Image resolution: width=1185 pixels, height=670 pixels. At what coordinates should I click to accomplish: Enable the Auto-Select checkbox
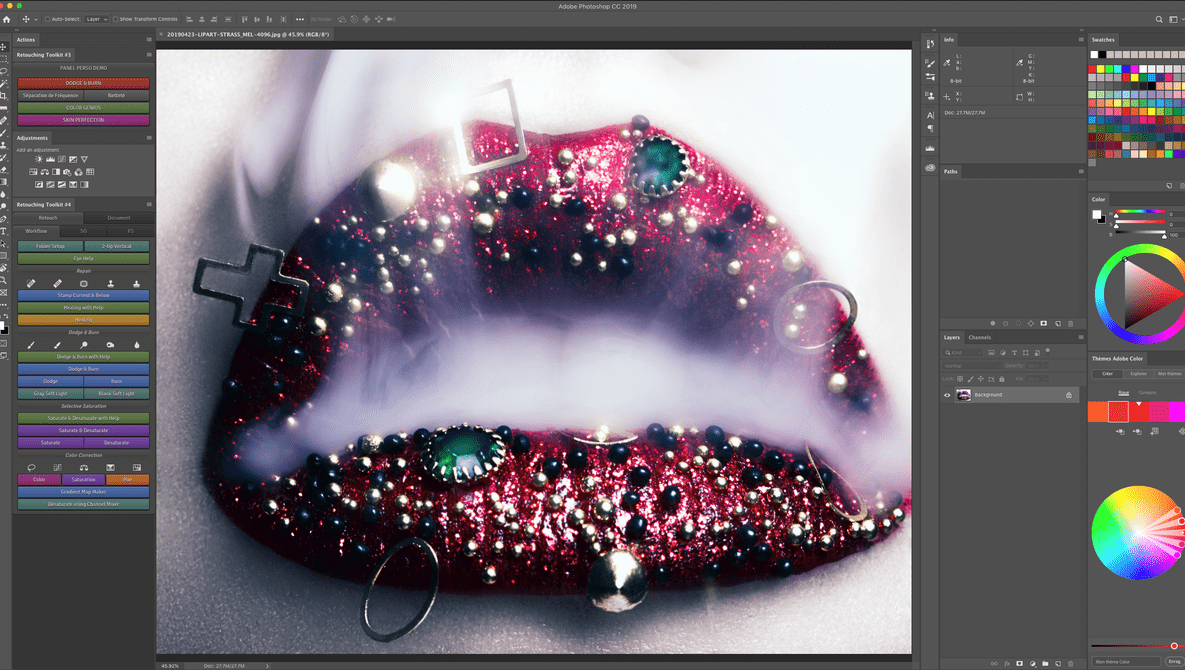tap(47, 19)
